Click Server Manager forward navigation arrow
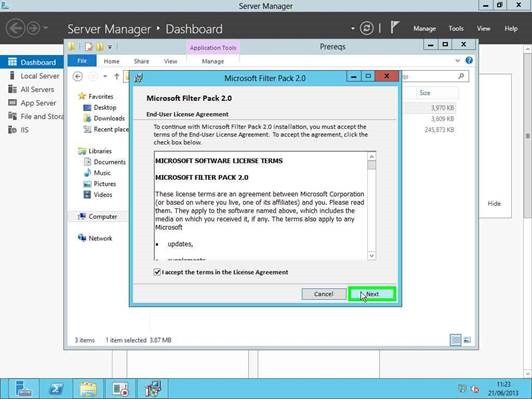 coord(33,28)
